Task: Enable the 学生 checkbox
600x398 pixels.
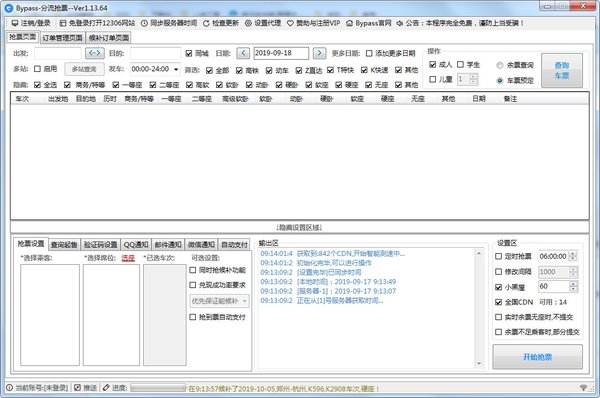Action: point(460,64)
